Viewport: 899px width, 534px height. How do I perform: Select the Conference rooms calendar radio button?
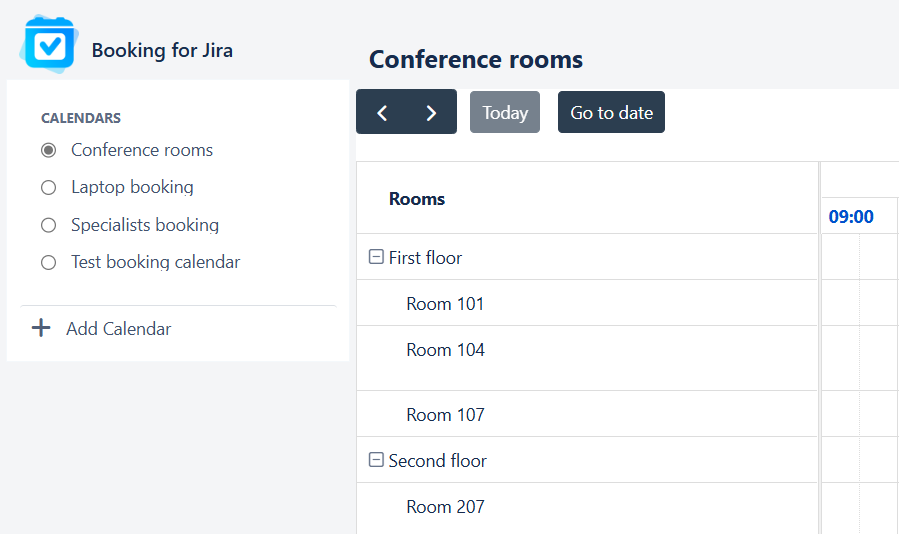48,150
